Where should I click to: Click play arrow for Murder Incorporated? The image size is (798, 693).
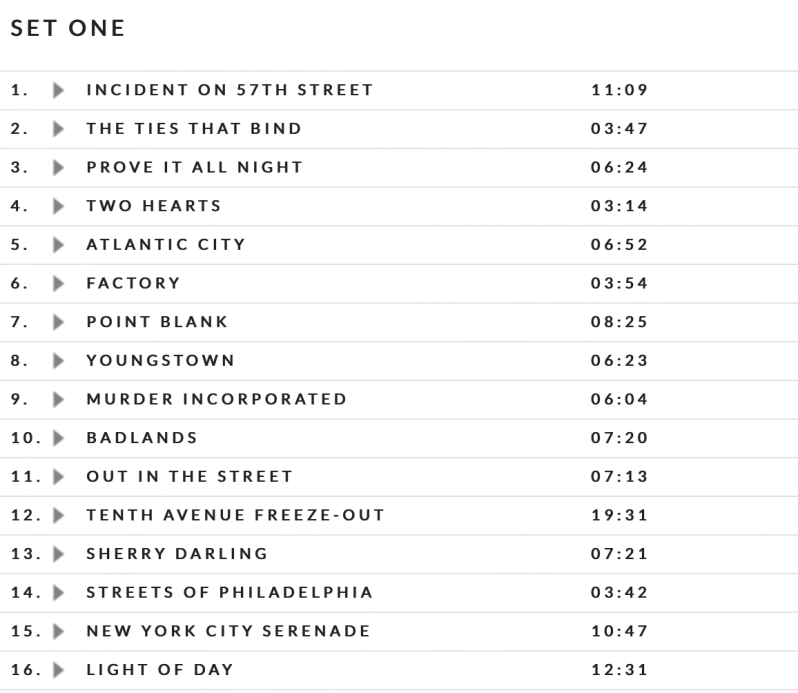point(58,399)
